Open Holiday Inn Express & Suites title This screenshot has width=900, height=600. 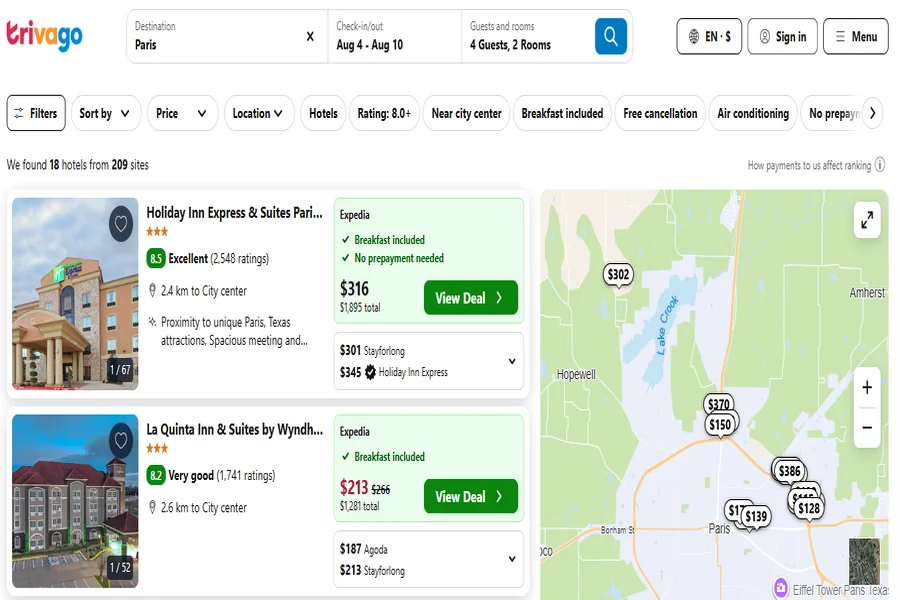tap(234, 212)
